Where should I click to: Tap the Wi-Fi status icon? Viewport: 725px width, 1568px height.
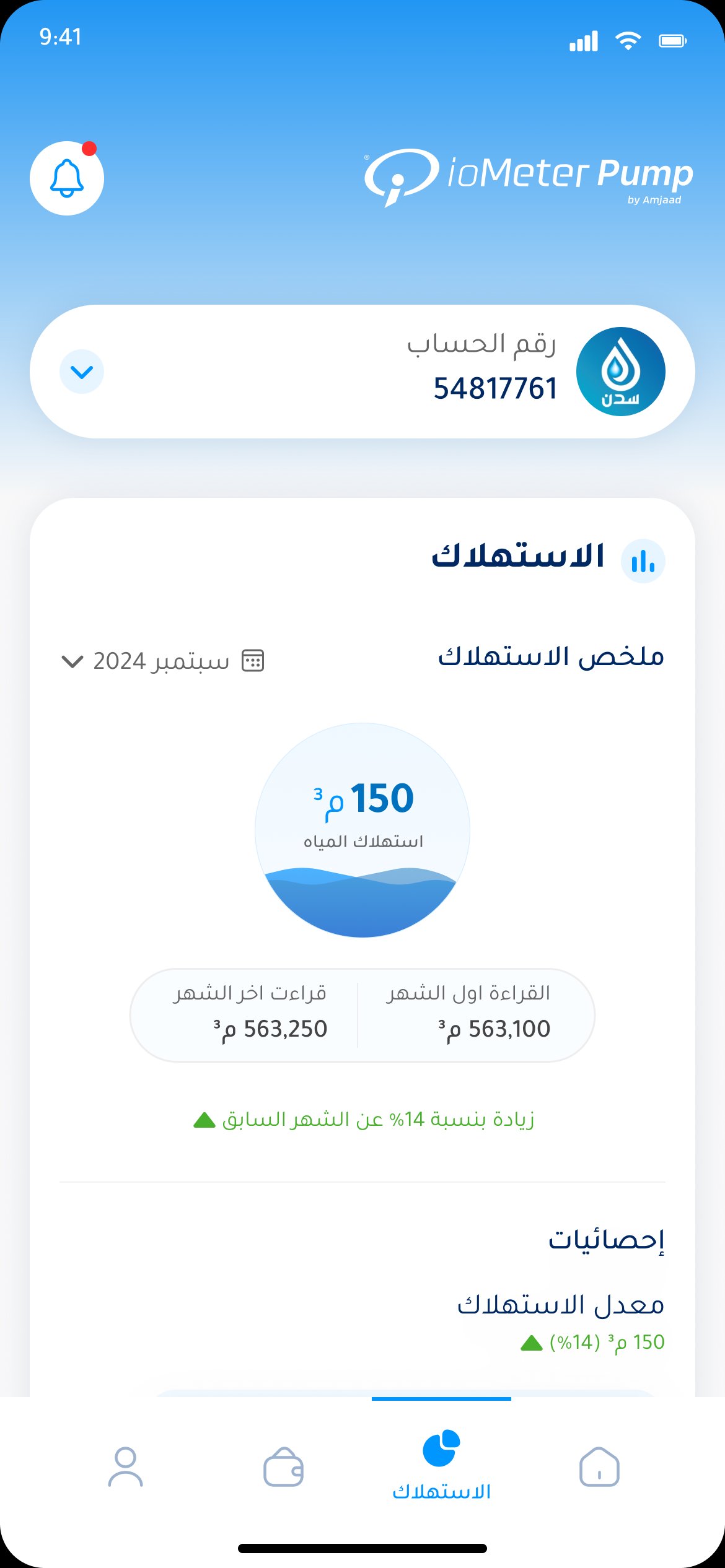[628, 41]
